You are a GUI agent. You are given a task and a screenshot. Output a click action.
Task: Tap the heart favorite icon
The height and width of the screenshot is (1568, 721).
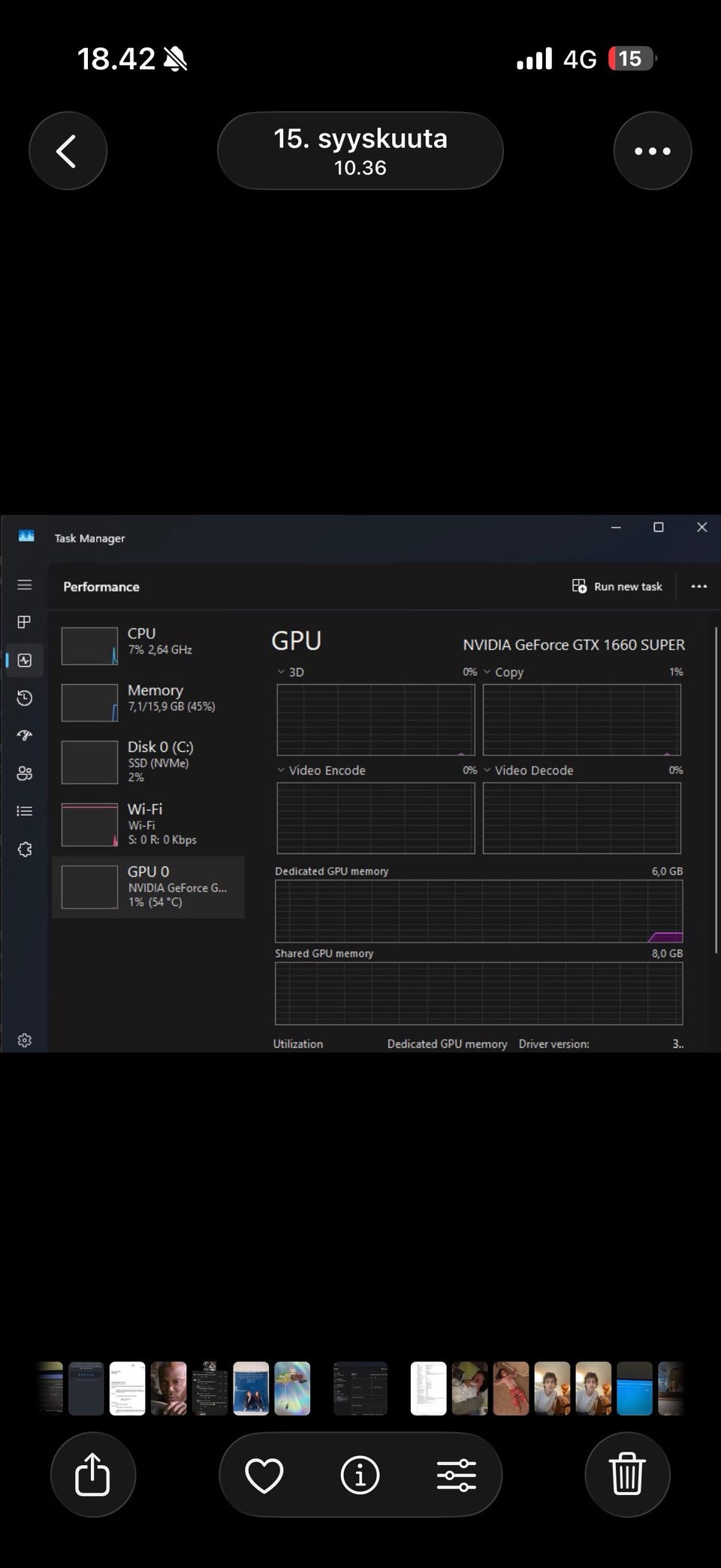264,1474
